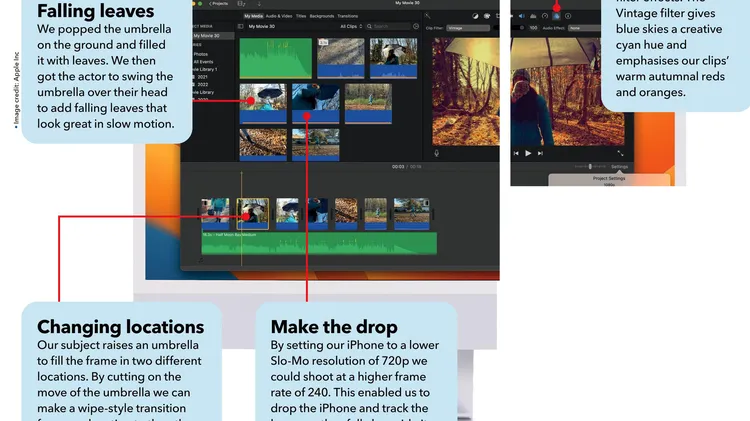Open the speed speedometer icon

(x=545, y=16)
